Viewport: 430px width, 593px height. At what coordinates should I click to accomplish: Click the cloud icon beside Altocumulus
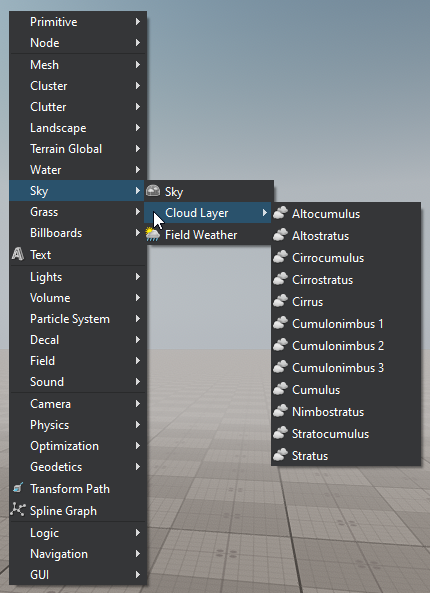pyautogui.click(x=280, y=213)
